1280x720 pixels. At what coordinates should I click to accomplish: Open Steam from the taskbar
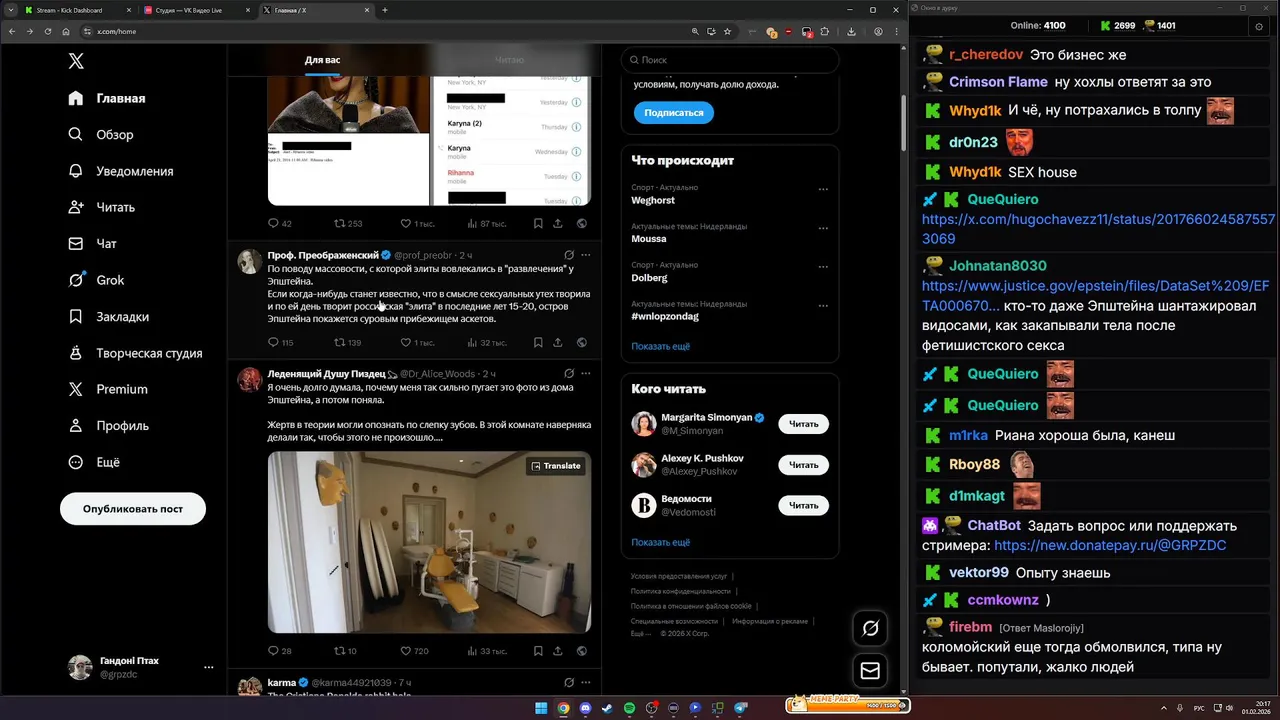pos(607,708)
